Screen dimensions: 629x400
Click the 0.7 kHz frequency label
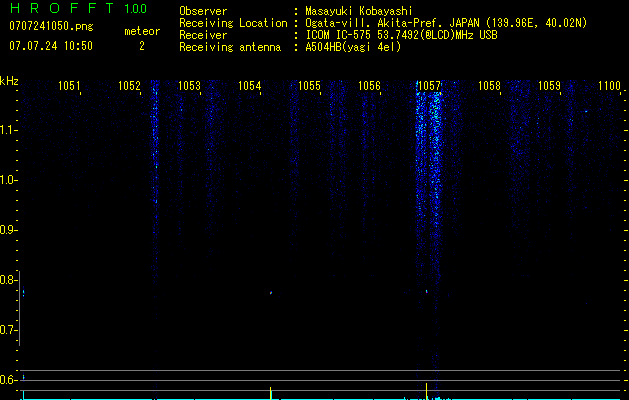click(8, 330)
